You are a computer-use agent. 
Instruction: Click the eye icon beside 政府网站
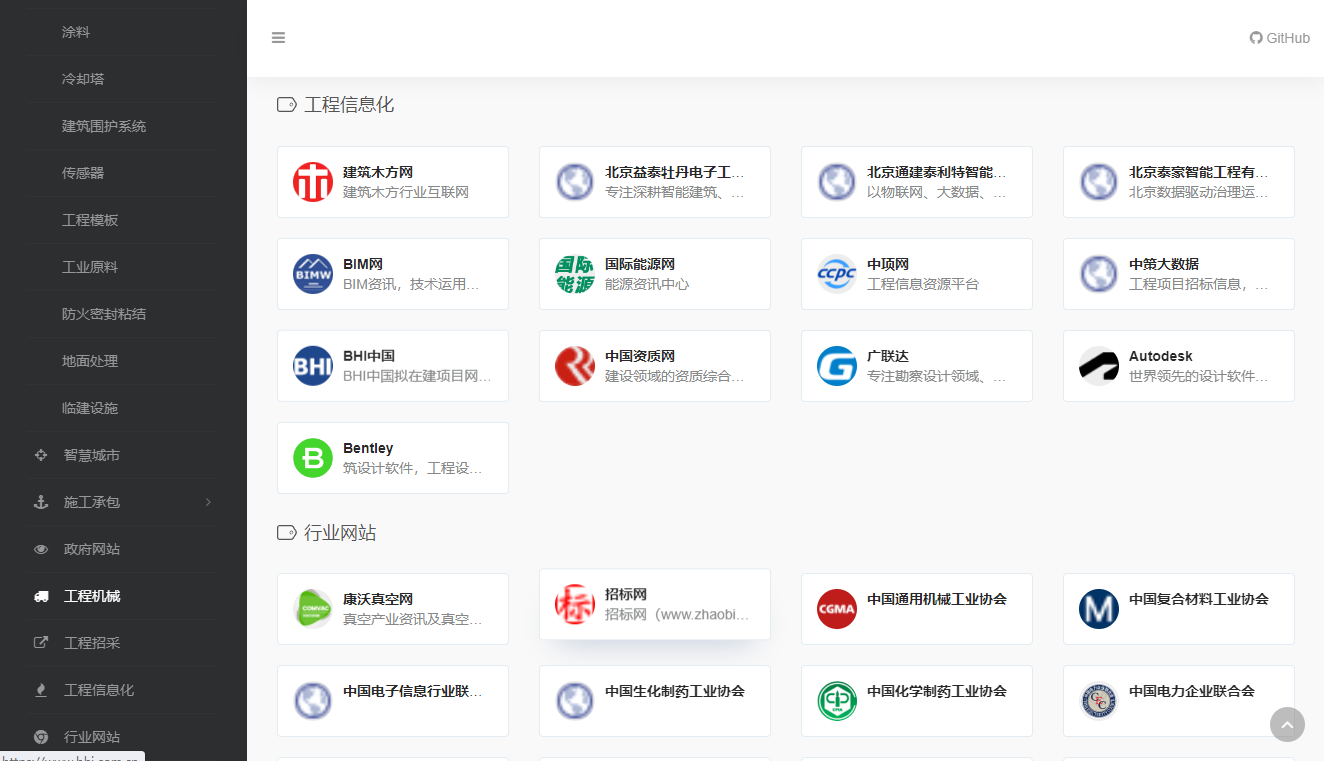coord(41,549)
